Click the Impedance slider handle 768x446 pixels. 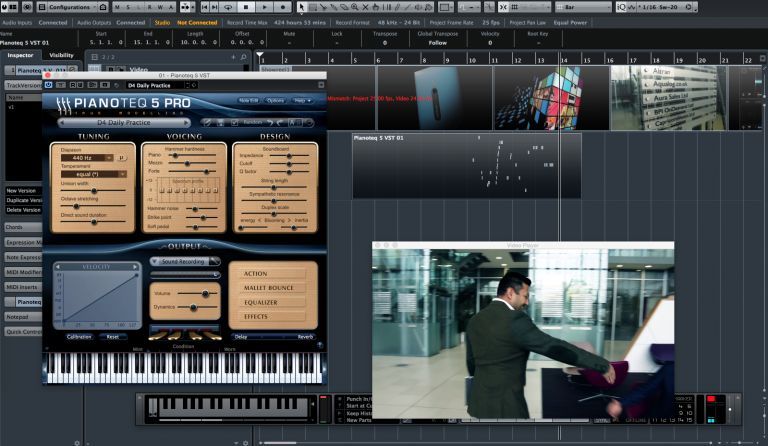[289, 156]
